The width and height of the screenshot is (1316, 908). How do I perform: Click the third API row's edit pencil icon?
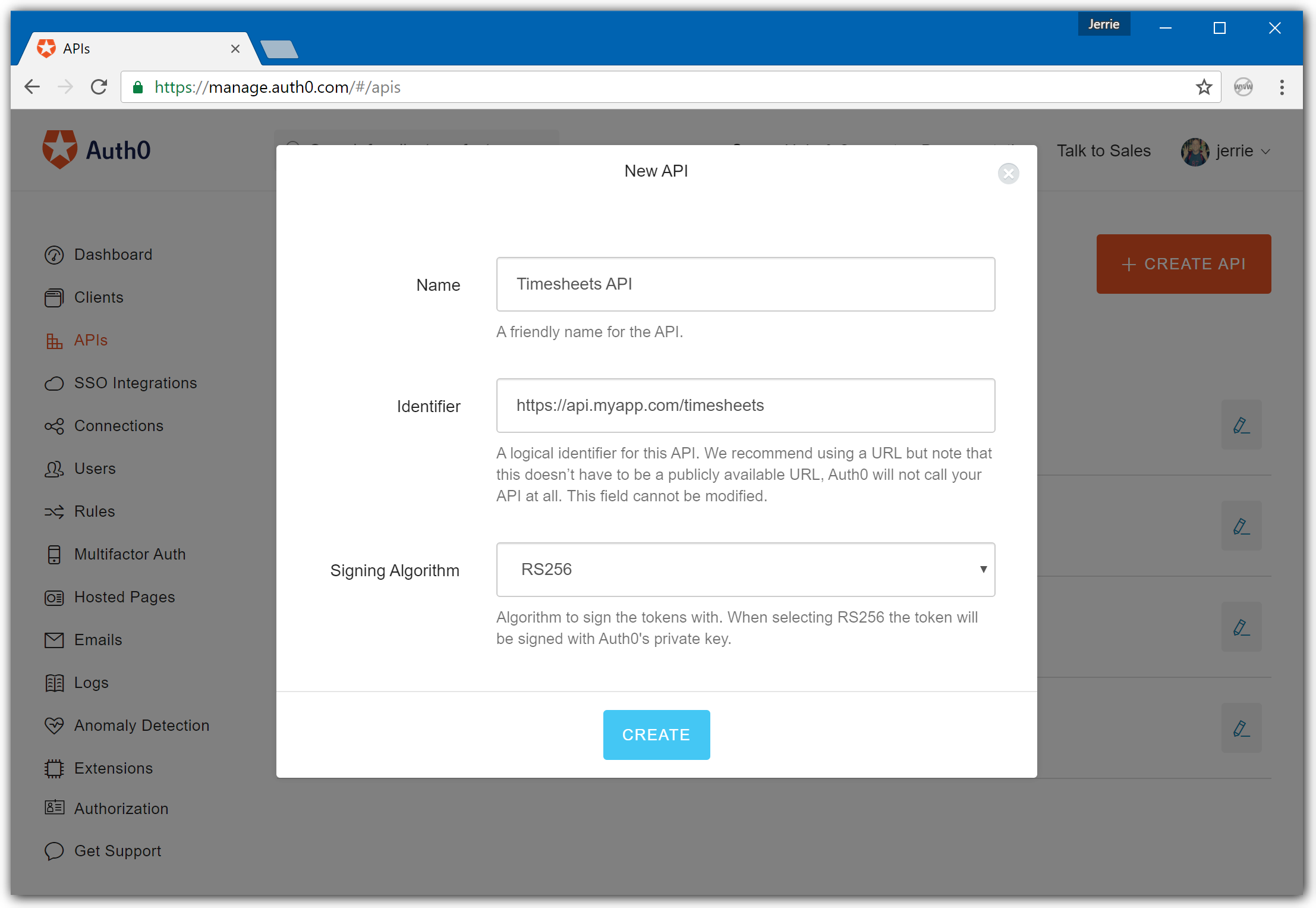pos(1241,627)
